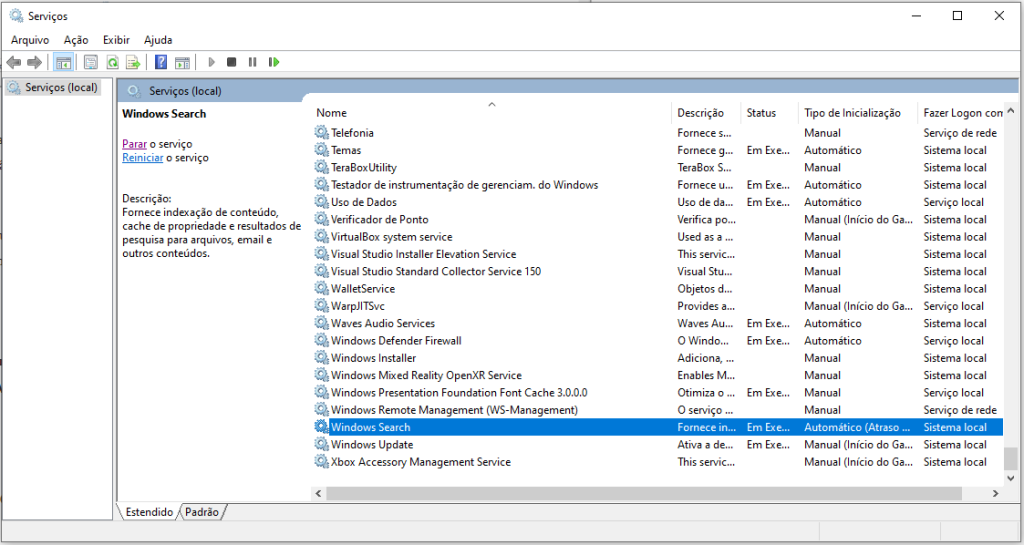The width and height of the screenshot is (1024, 545).
Task: Select Windows Mixed Reality OpenXR Service
Action: tap(426, 375)
